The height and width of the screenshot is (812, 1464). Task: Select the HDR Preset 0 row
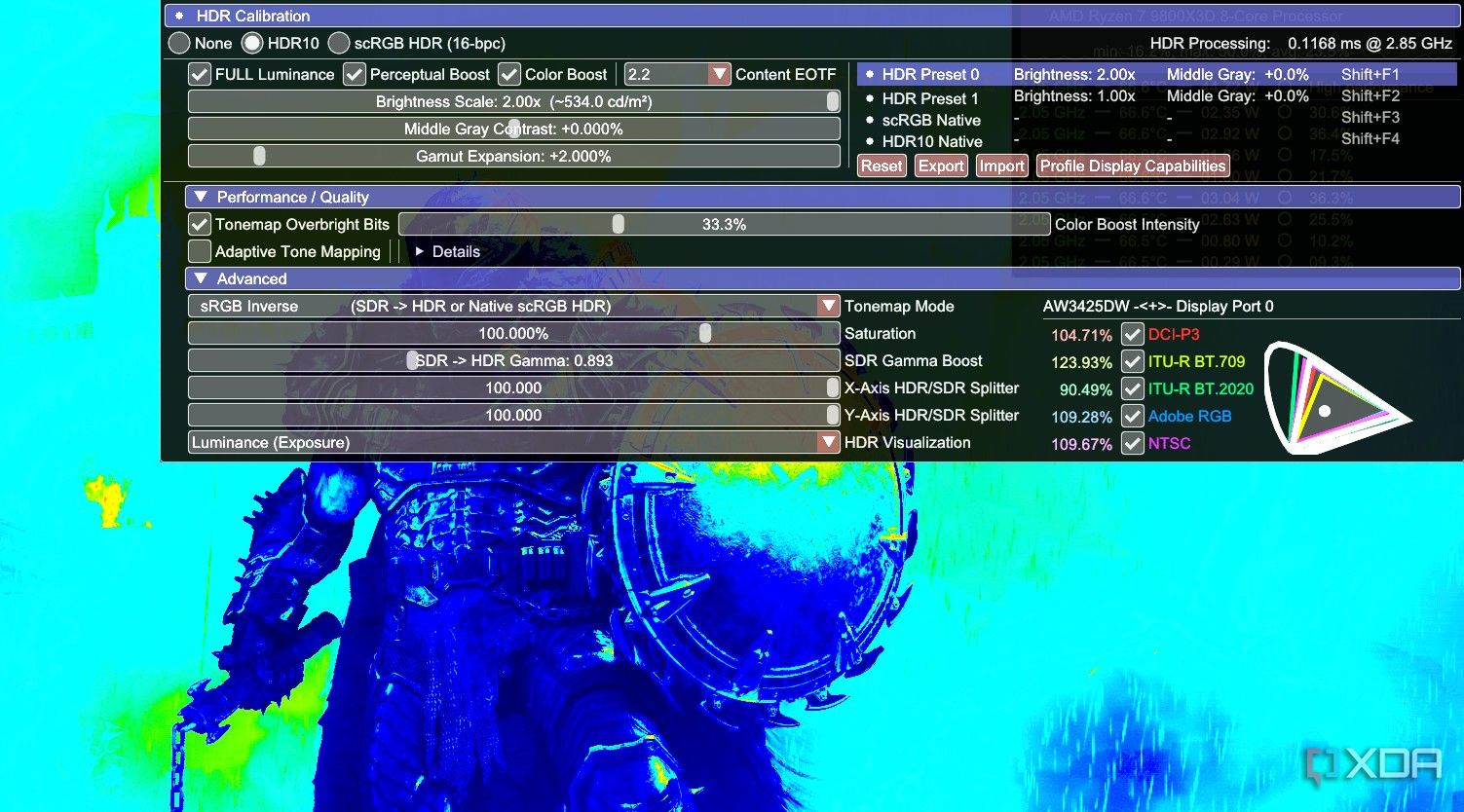[1157, 74]
